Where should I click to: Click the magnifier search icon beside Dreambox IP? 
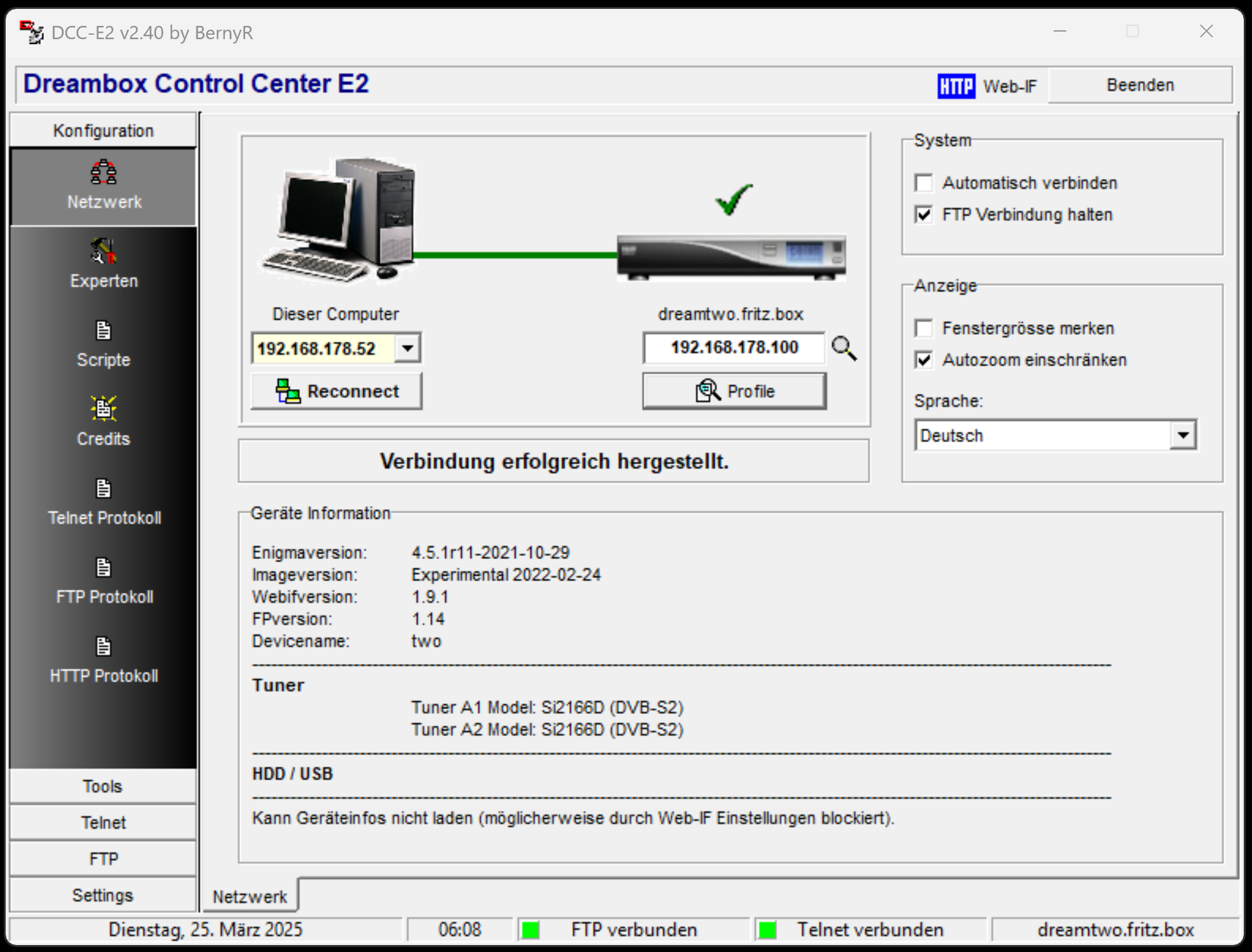[844, 348]
